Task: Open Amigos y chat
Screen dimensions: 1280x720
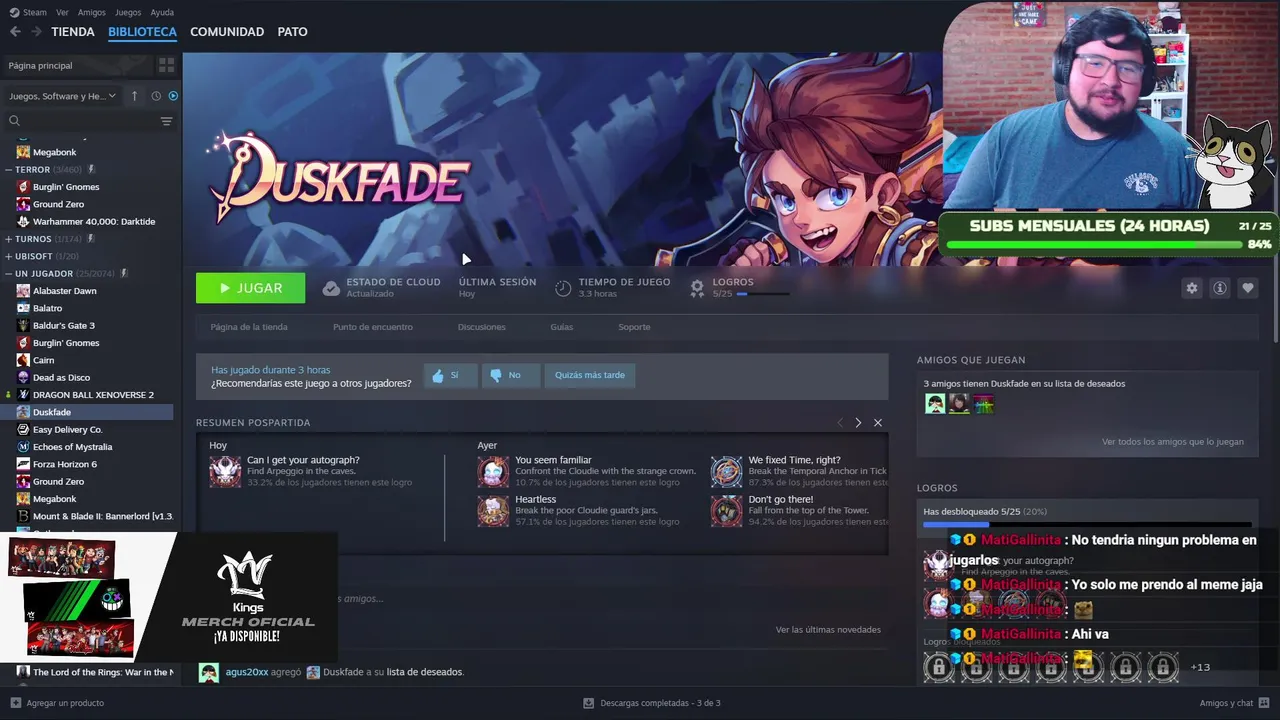Action: 1233,703
